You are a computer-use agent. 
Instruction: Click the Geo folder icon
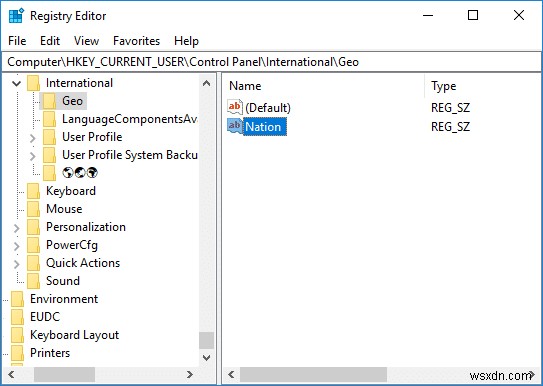tap(49, 101)
